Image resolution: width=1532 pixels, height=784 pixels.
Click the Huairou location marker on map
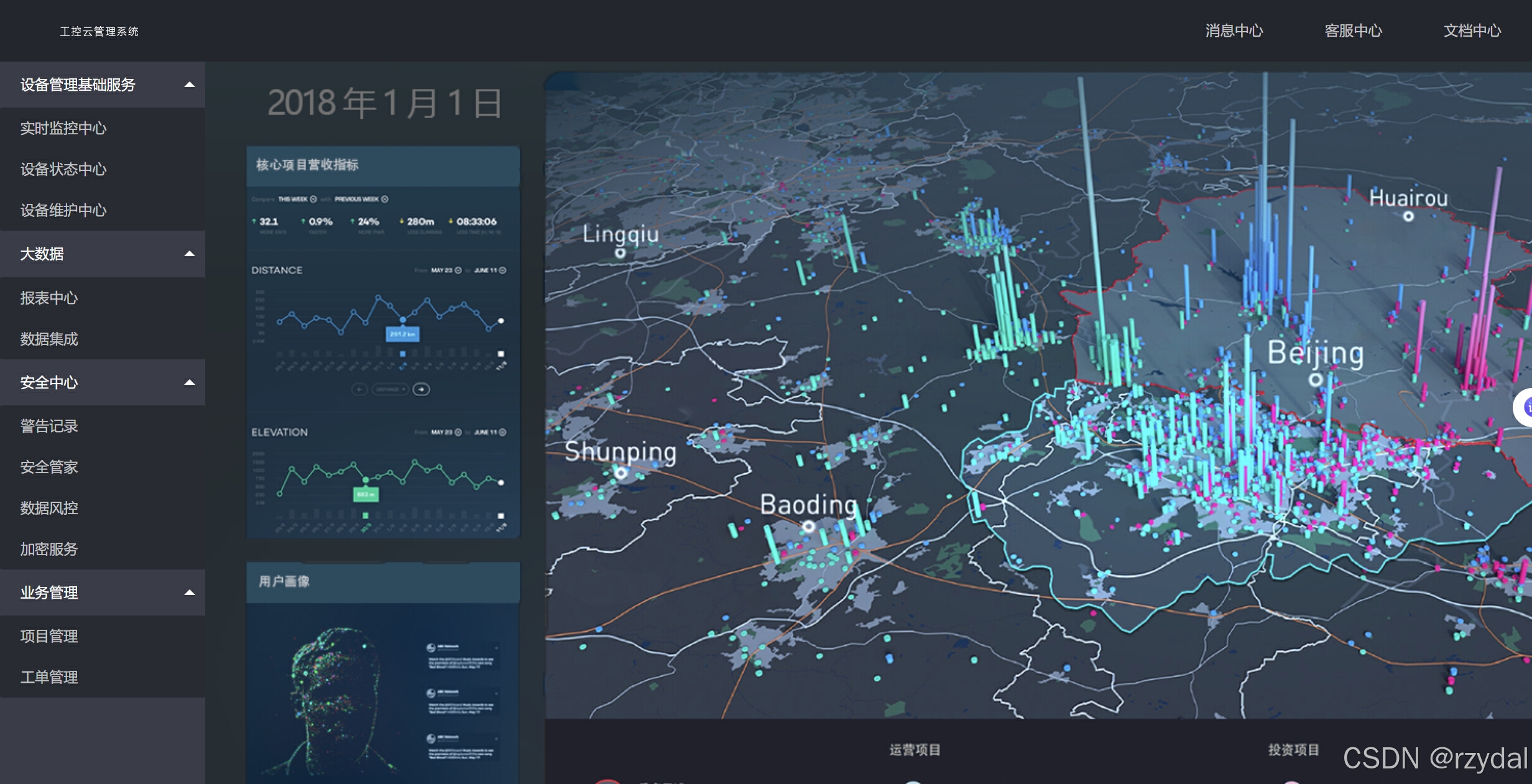coord(1408,216)
